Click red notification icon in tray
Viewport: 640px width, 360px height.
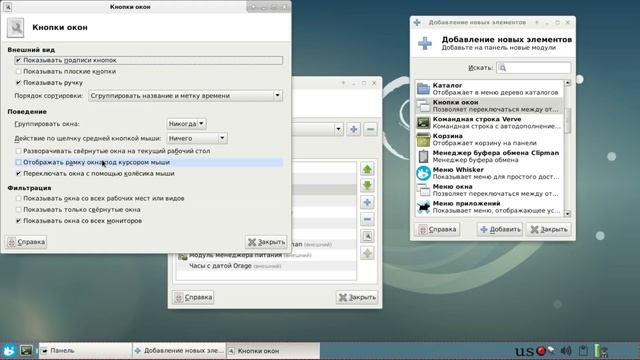point(542,351)
